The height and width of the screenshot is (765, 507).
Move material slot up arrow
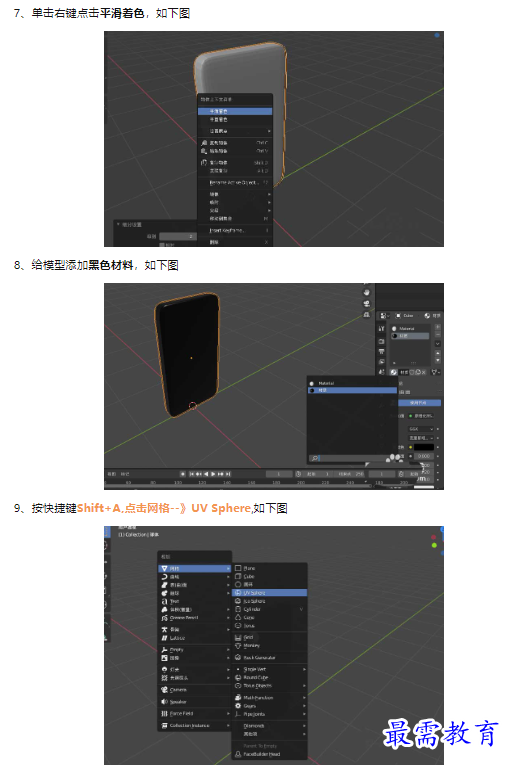(x=438, y=353)
